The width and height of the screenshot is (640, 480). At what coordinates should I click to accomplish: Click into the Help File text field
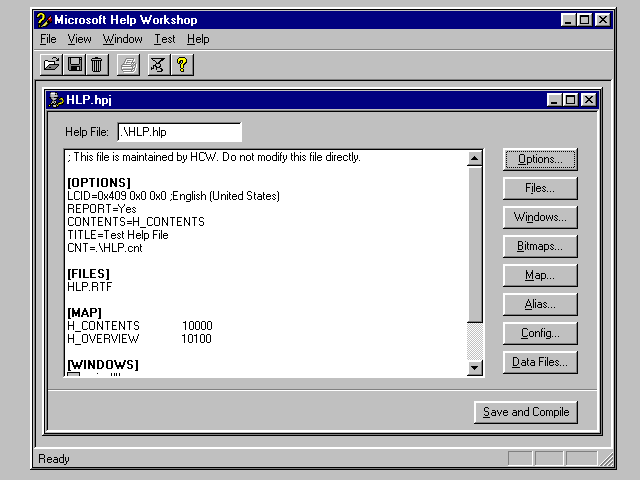pyautogui.click(x=179, y=132)
